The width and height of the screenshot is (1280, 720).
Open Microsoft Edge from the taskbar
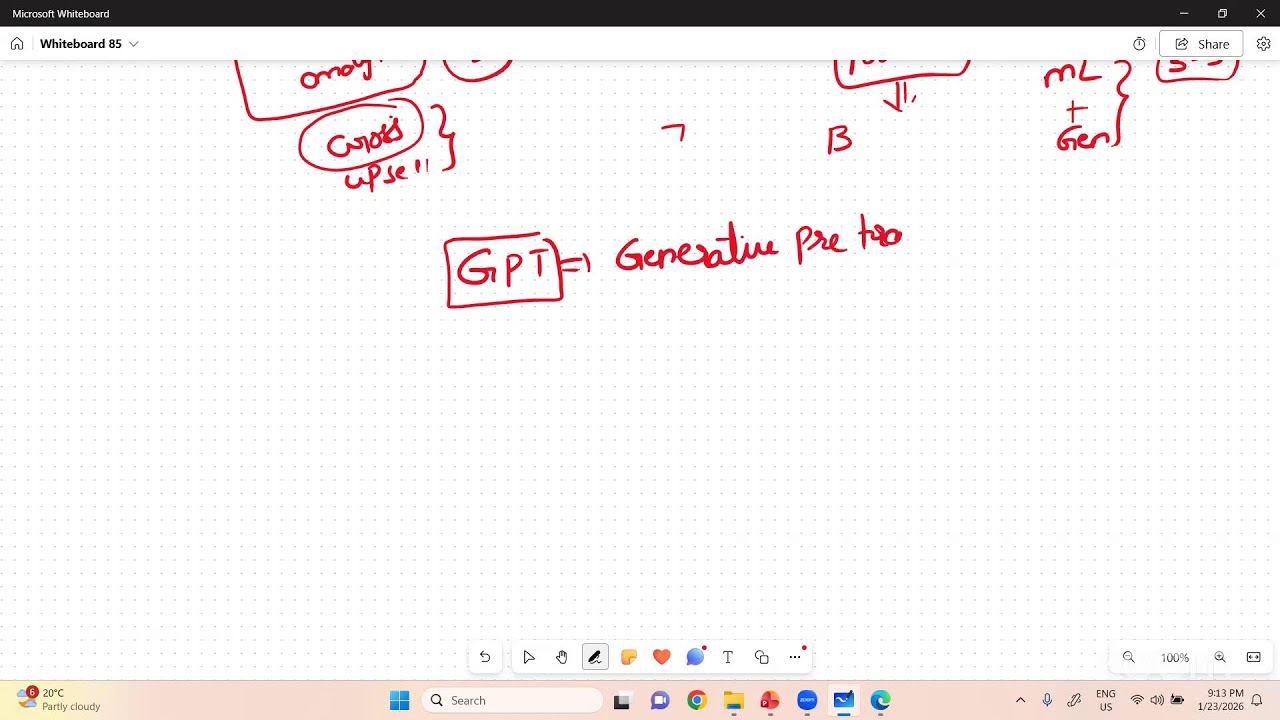[x=880, y=701]
